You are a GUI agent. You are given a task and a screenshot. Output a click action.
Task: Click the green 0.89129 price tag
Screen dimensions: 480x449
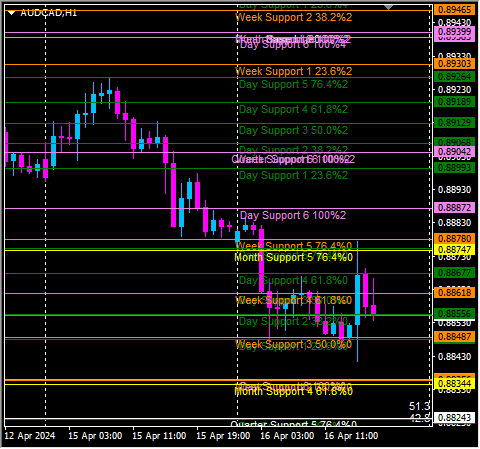[x=454, y=123]
